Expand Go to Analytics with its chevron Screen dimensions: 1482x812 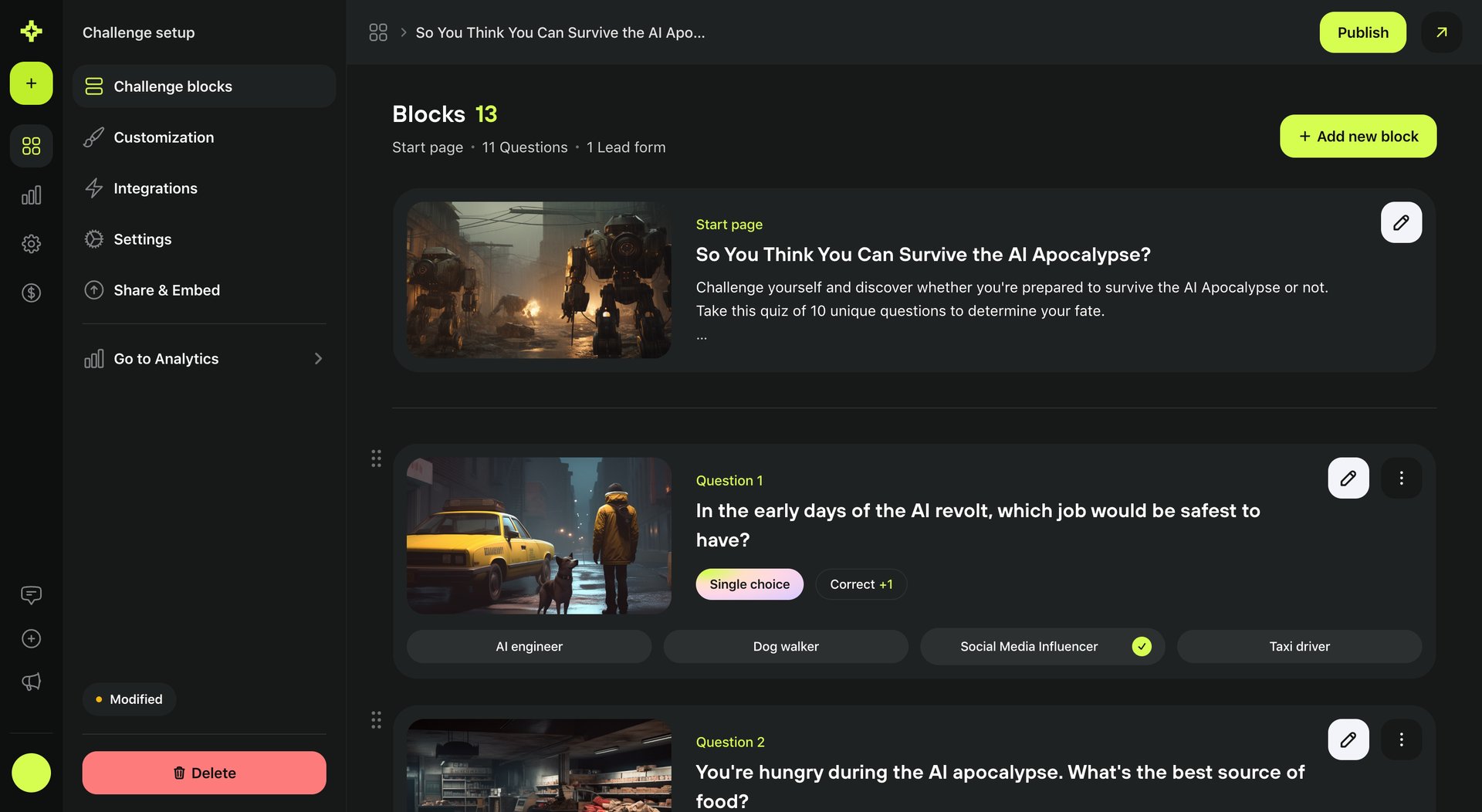[317, 358]
